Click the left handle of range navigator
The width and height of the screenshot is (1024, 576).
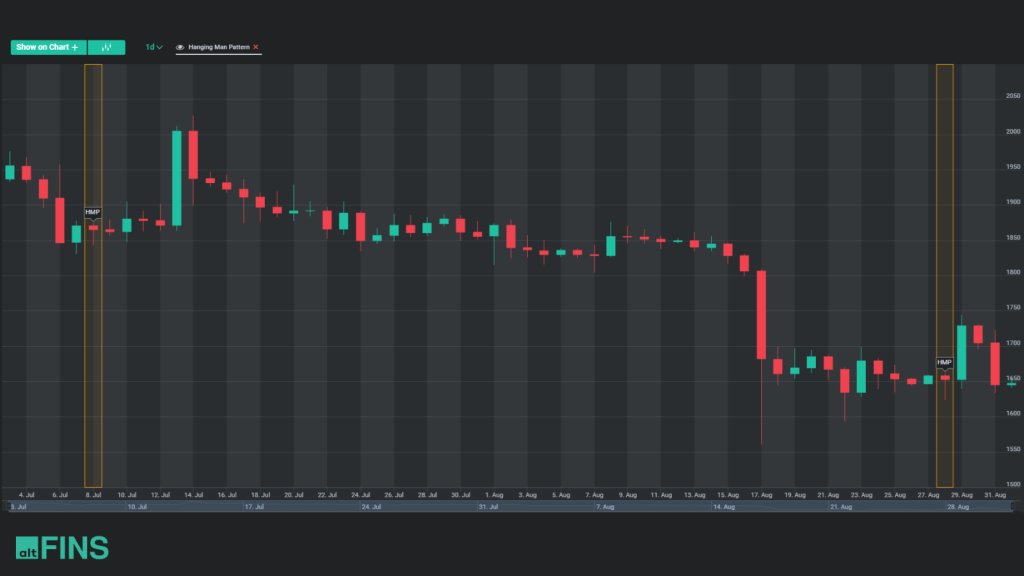tap(8, 506)
